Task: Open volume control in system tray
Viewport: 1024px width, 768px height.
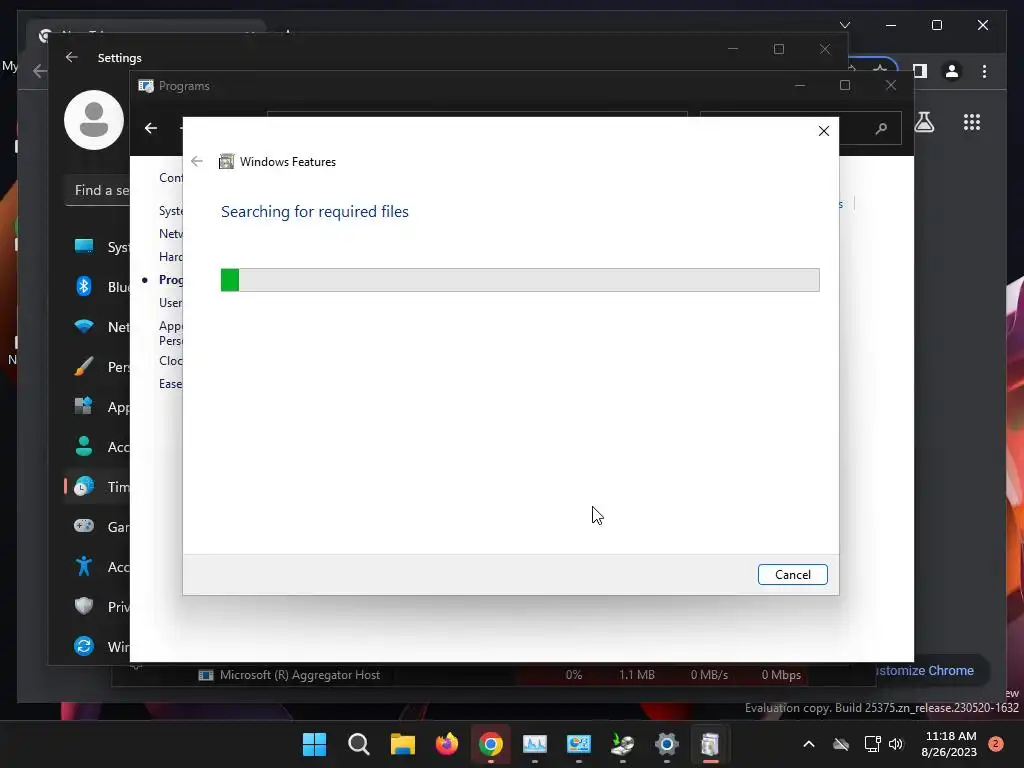Action: click(x=896, y=744)
